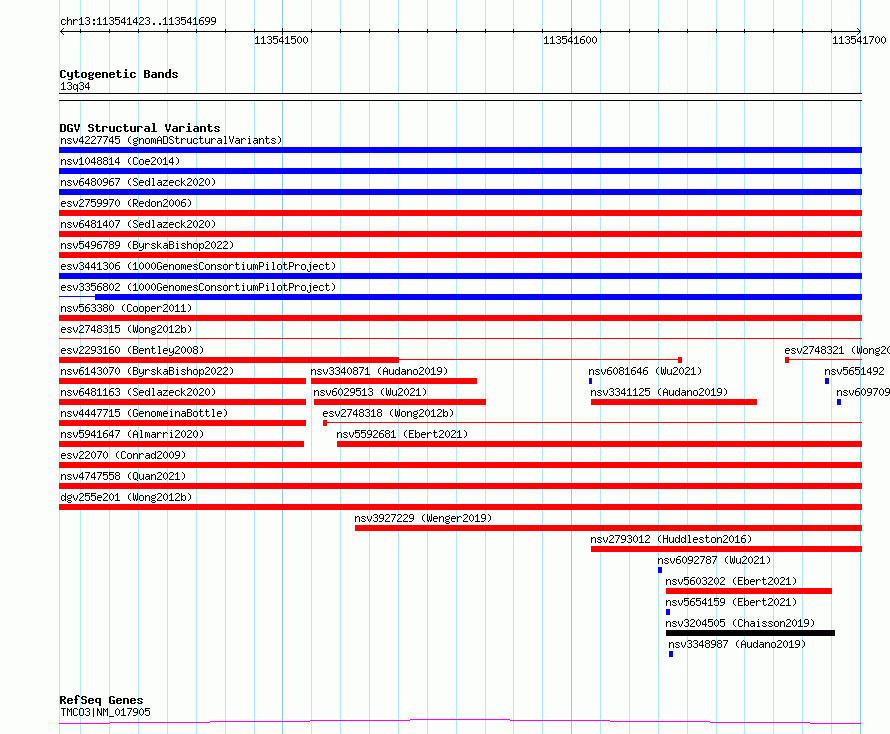890x734 pixels.
Task: Open nsv5603202 (Ebert2021) label
Action: pos(731,581)
